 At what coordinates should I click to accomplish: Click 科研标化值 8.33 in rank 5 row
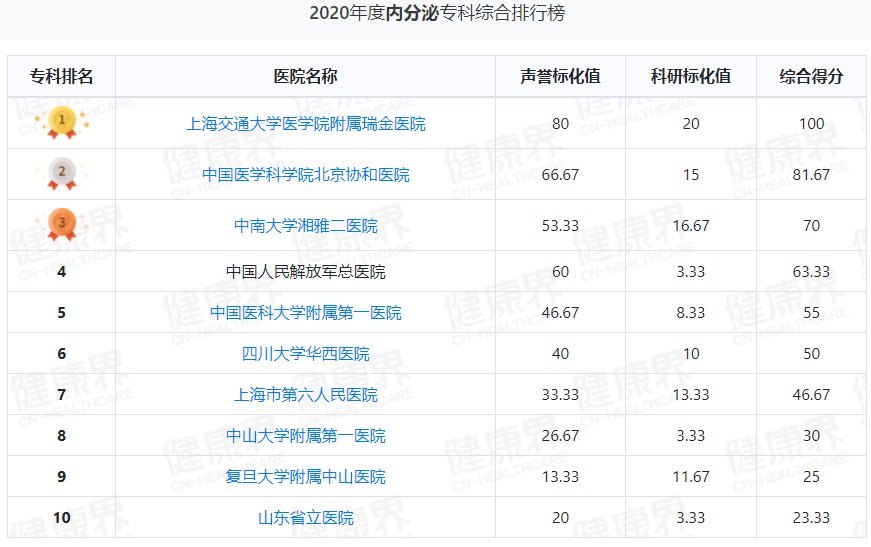[x=691, y=313]
